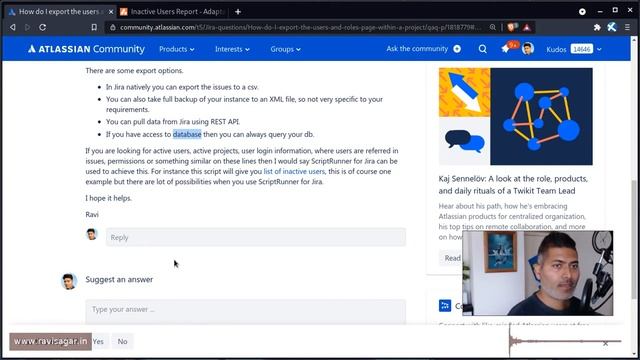Expand the Products menu

coord(177,49)
